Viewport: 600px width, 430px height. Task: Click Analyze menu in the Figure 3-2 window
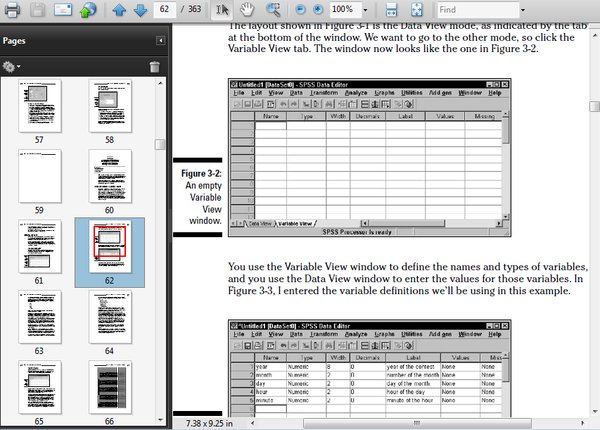point(356,93)
